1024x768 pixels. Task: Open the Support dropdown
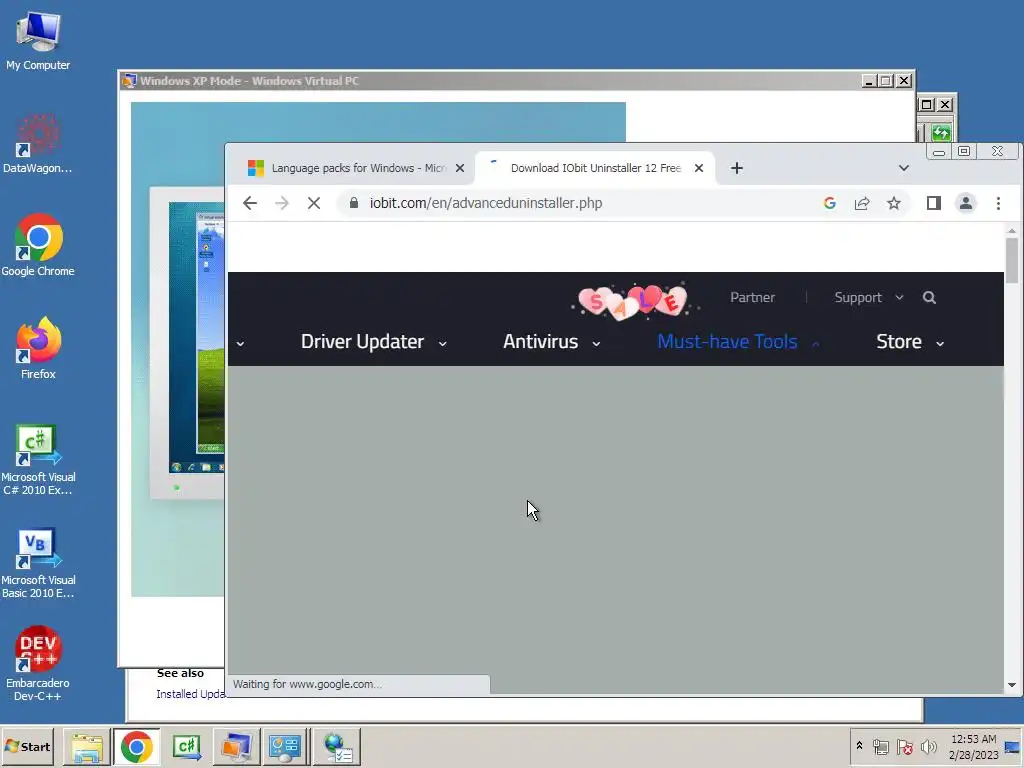pos(869,298)
